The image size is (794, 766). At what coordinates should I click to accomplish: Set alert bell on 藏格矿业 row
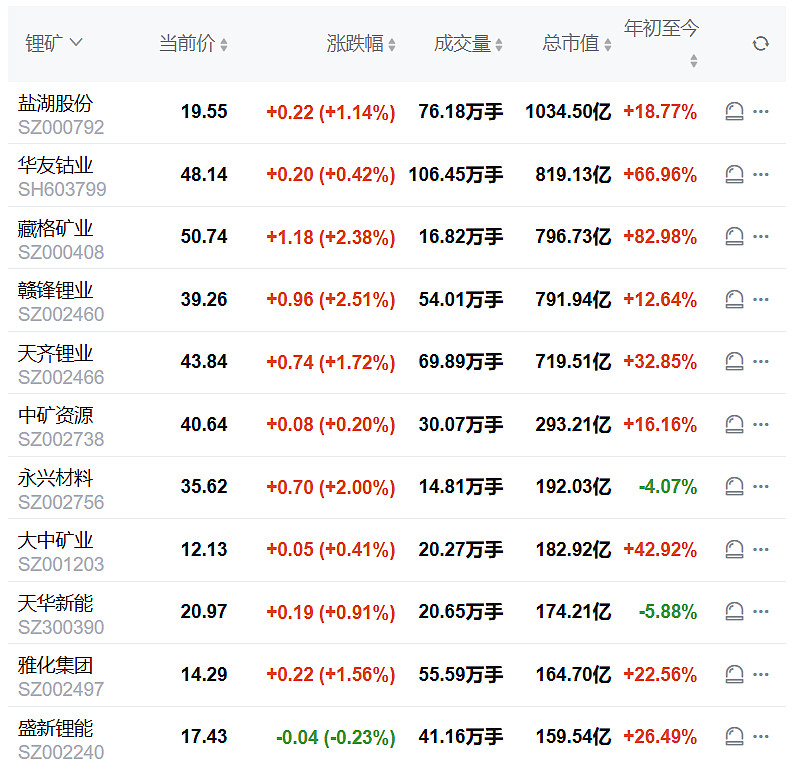[734, 236]
